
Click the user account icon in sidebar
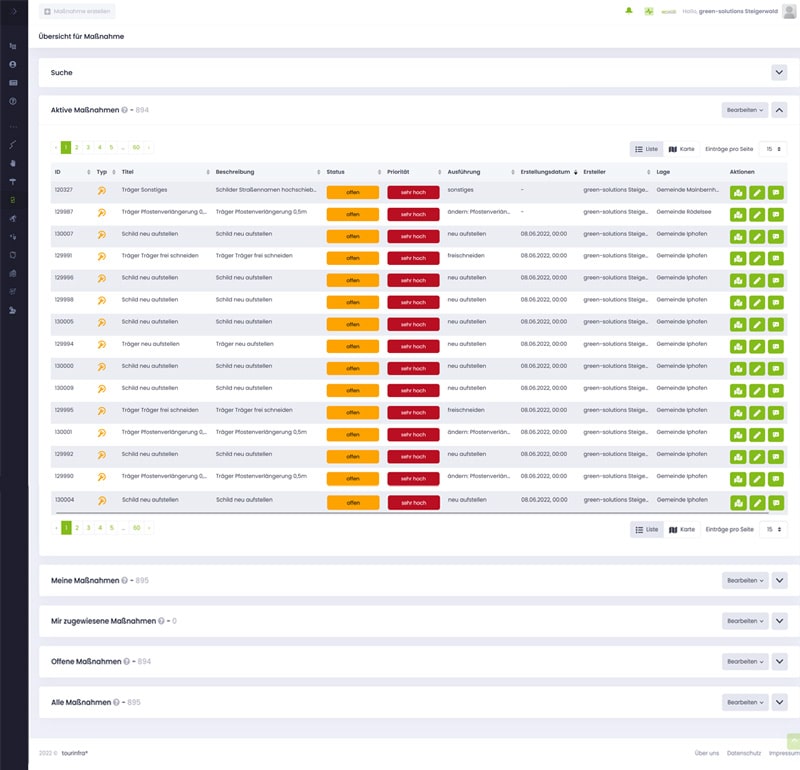tap(13, 65)
